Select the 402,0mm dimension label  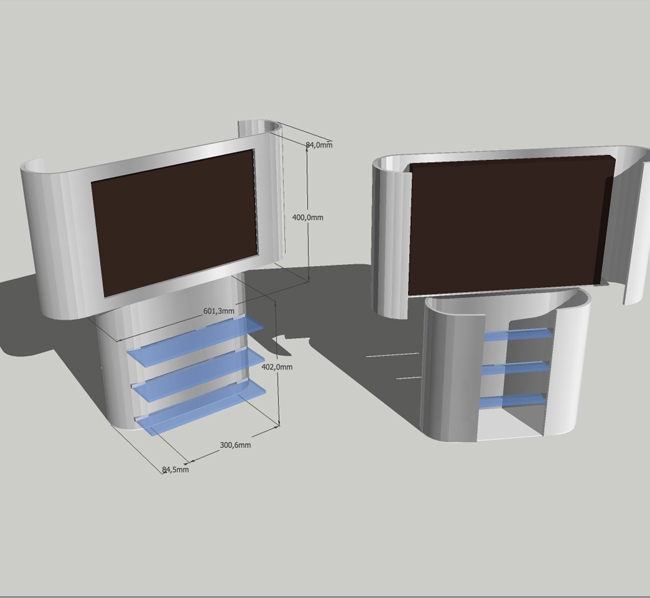[x=276, y=367]
